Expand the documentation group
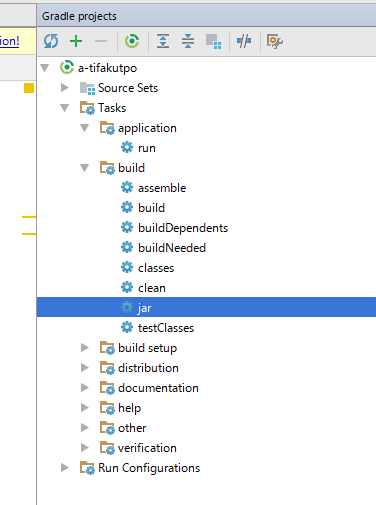The width and height of the screenshot is (376, 505). click(85, 388)
